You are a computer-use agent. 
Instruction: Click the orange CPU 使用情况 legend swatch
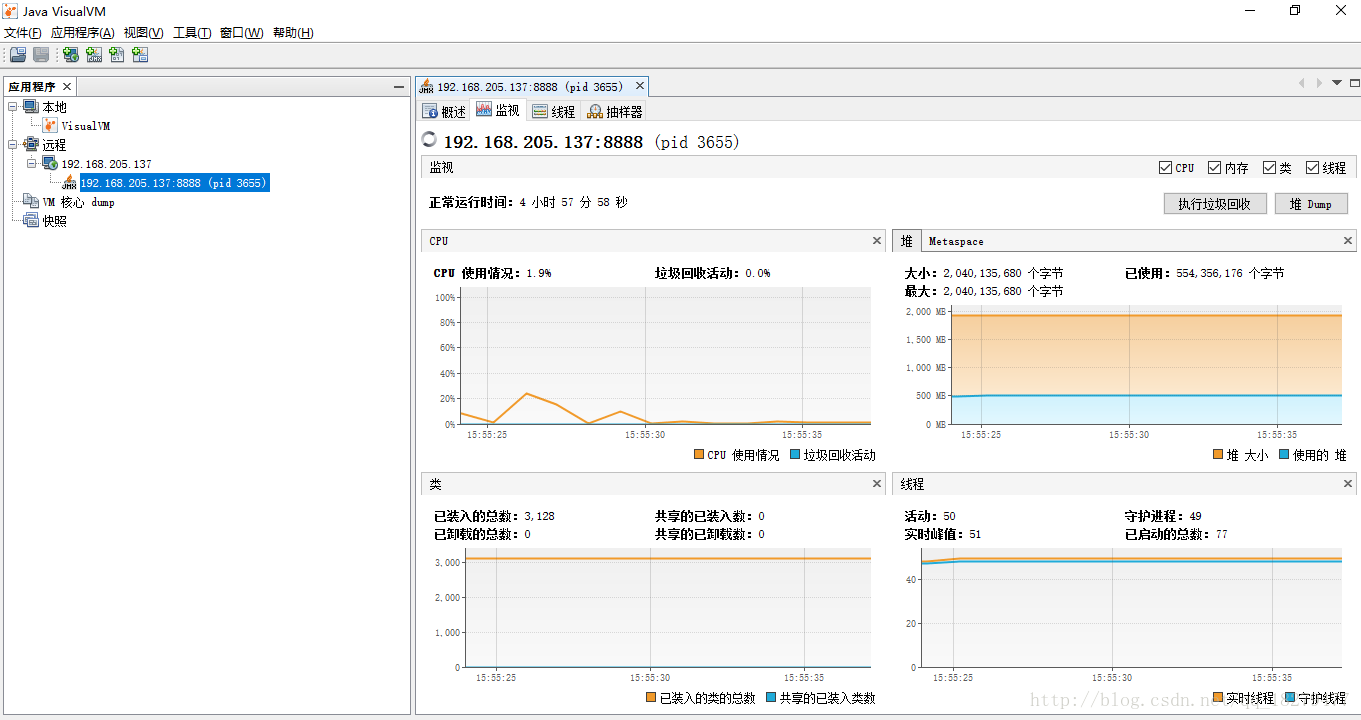point(698,455)
